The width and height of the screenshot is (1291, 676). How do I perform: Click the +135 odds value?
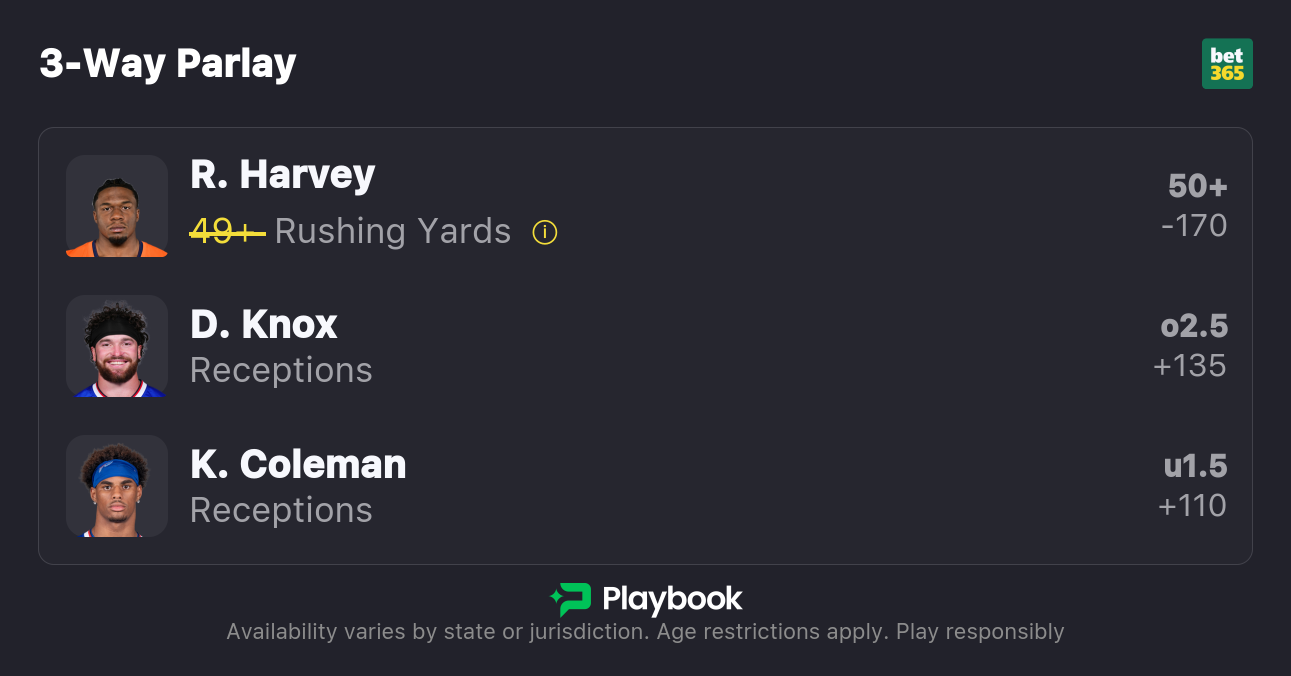[x=1190, y=366]
